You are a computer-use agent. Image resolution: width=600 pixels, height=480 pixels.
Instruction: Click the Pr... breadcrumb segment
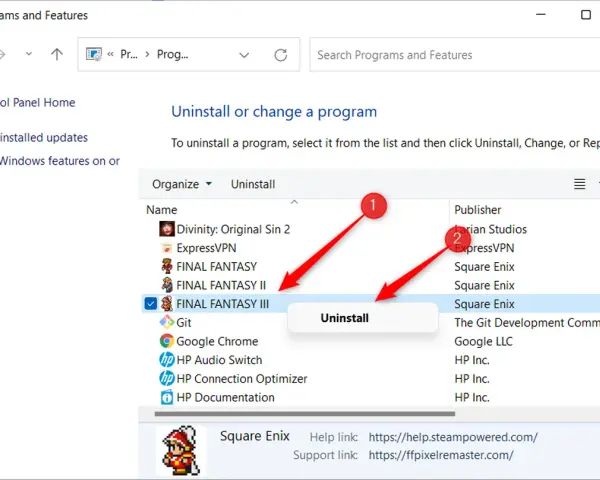[129, 54]
